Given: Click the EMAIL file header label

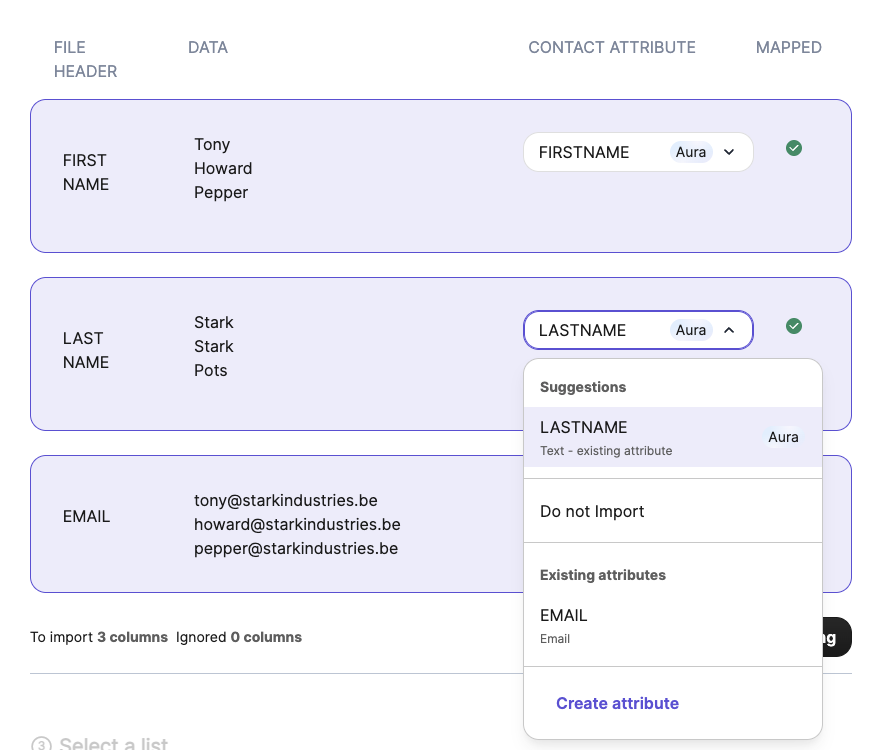Looking at the screenshot, I should tap(86, 517).
